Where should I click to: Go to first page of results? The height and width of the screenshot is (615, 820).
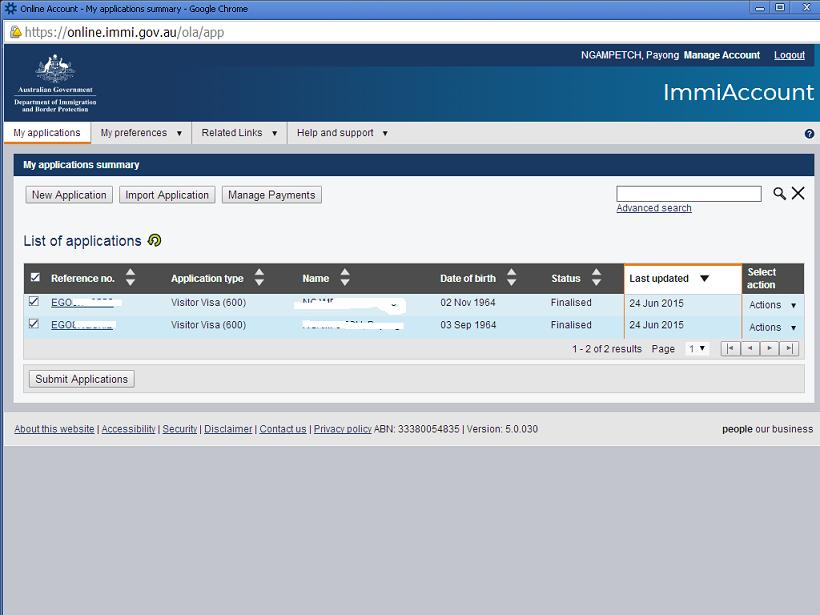(731, 348)
